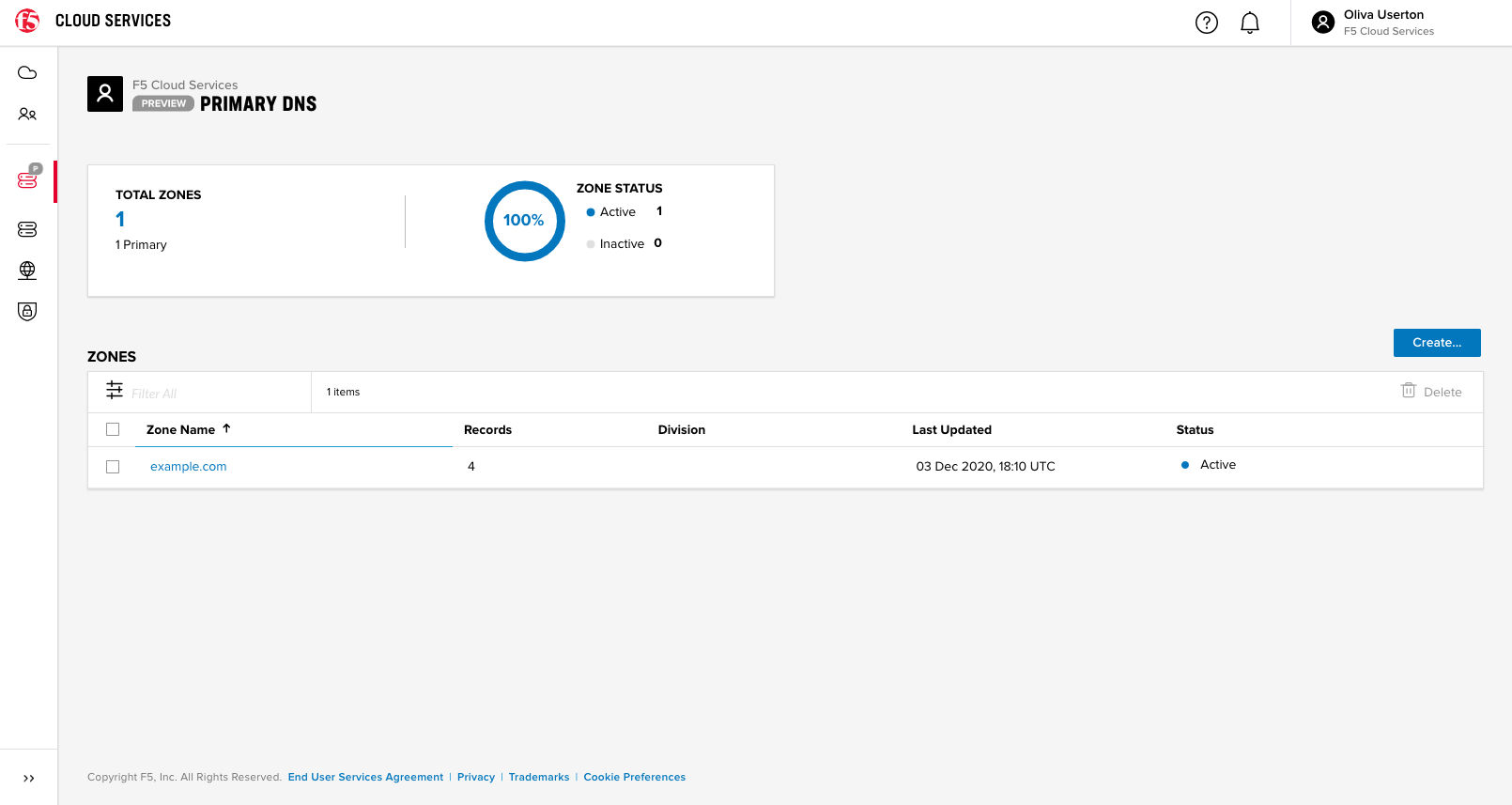Image resolution: width=1512 pixels, height=805 pixels.
Task: Open the server stack sidebar icon
Action: click(x=27, y=229)
